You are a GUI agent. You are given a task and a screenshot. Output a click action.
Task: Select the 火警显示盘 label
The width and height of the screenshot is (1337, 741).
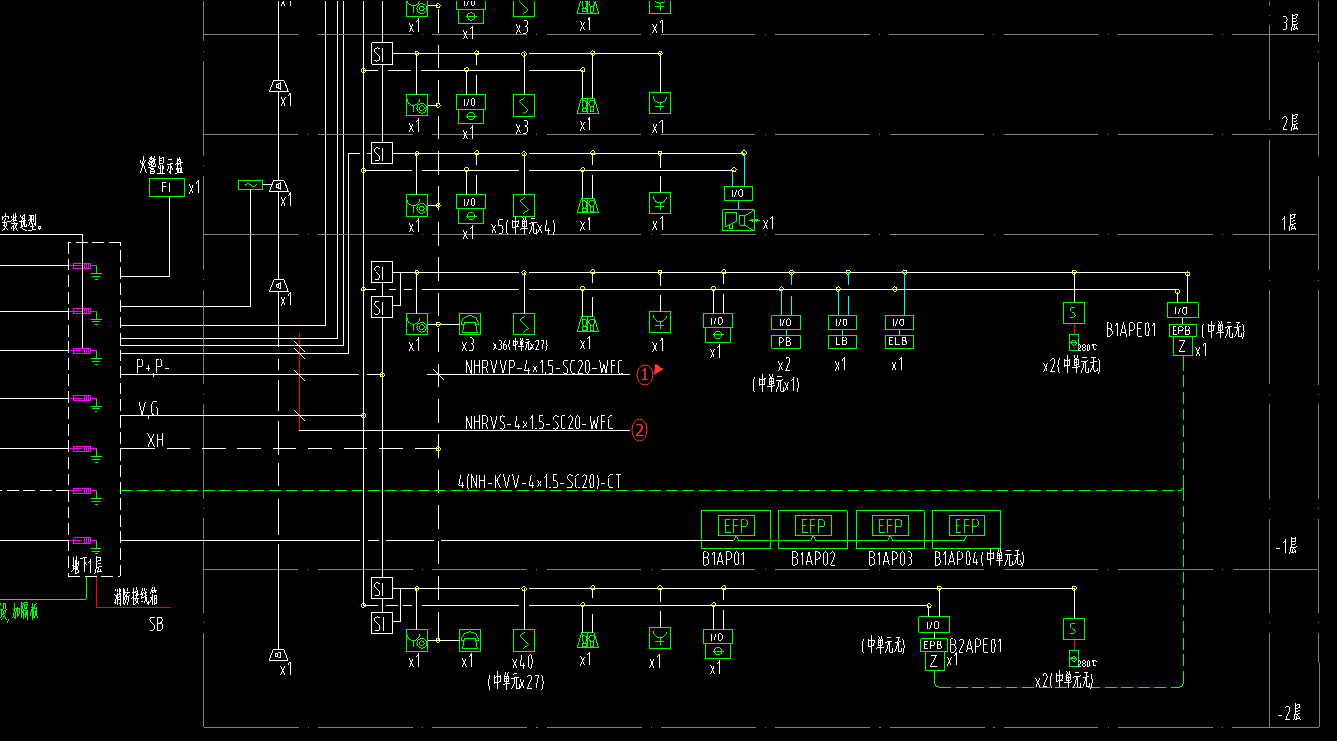click(x=163, y=166)
